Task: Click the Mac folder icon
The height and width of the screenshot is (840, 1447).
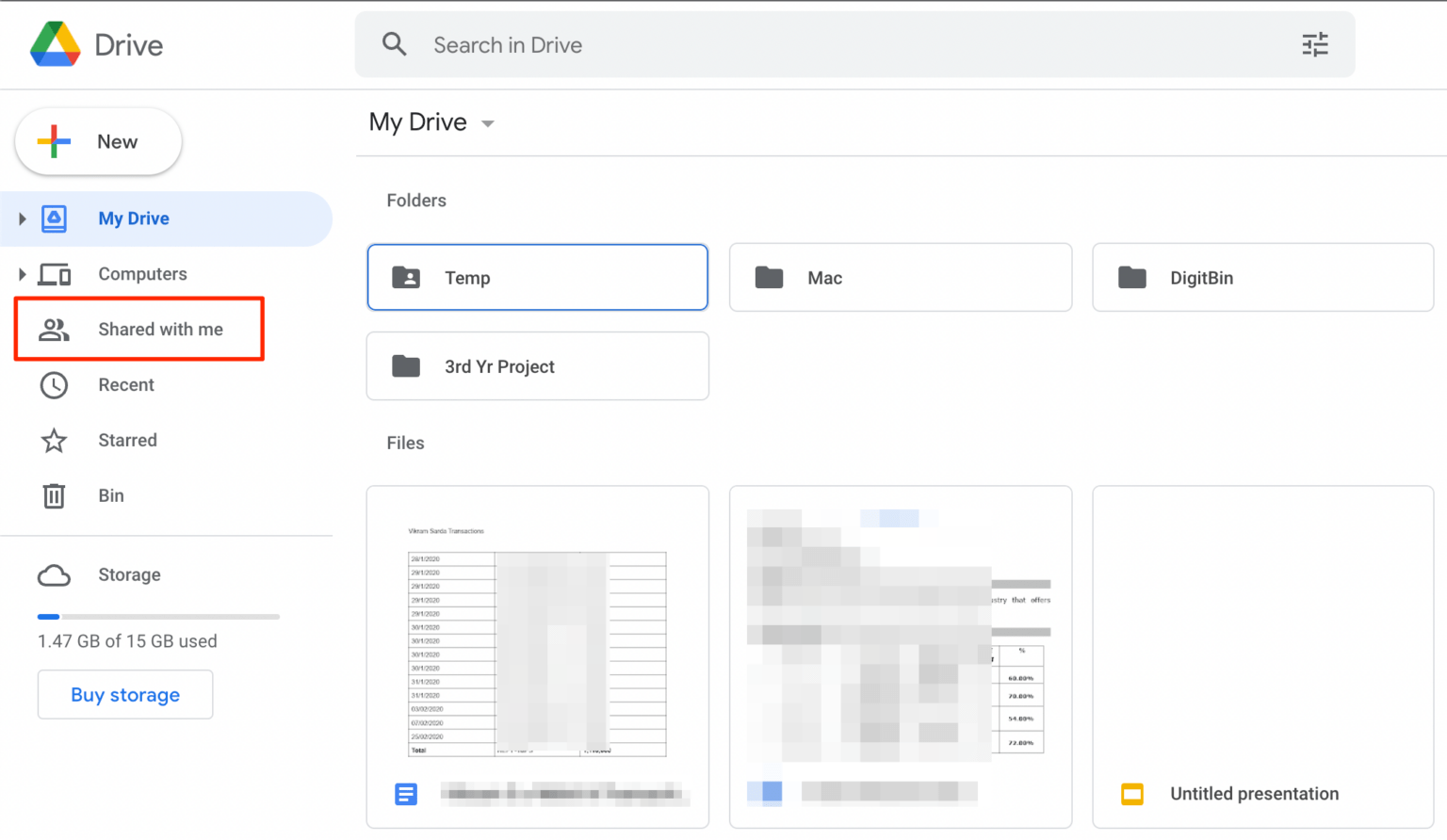Action: tap(769, 277)
